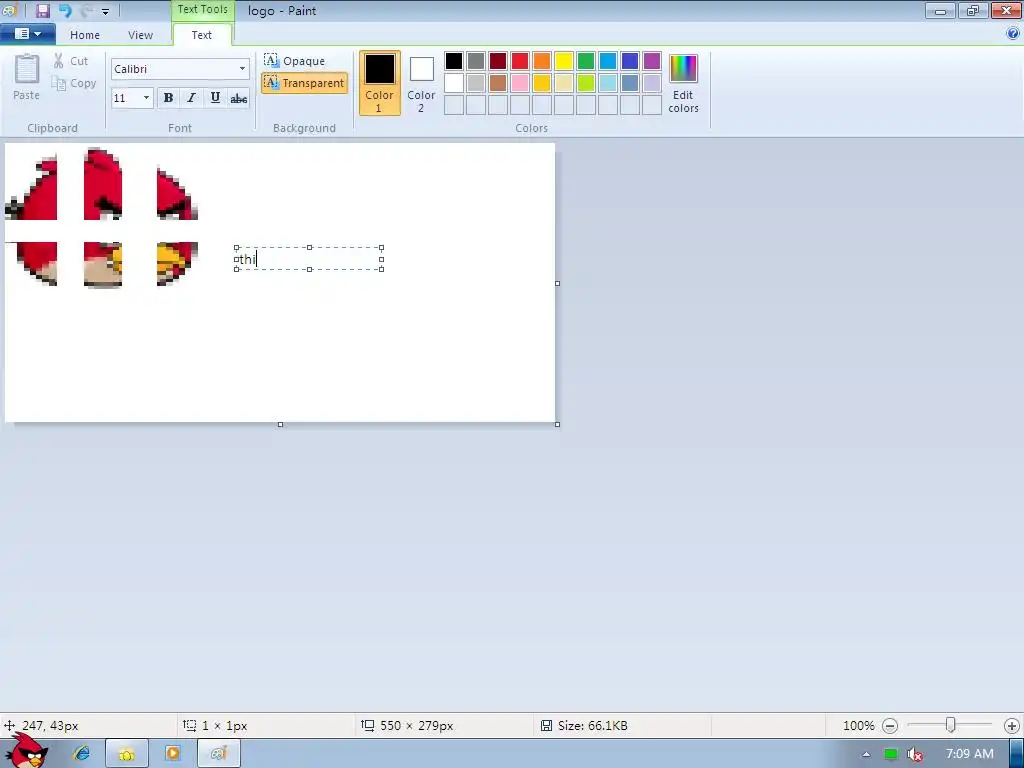Select the Color 1 button
This screenshot has height=768, width=1024.
tap(379, 83)
